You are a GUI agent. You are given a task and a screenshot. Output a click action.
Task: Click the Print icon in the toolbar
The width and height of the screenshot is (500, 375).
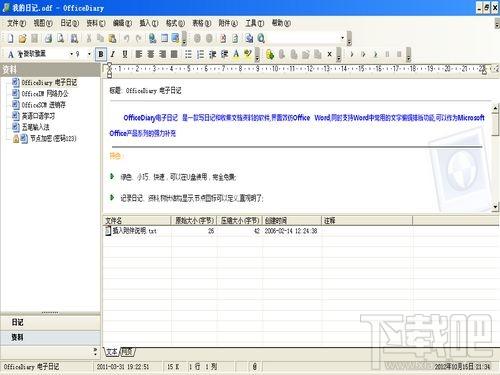48,39
